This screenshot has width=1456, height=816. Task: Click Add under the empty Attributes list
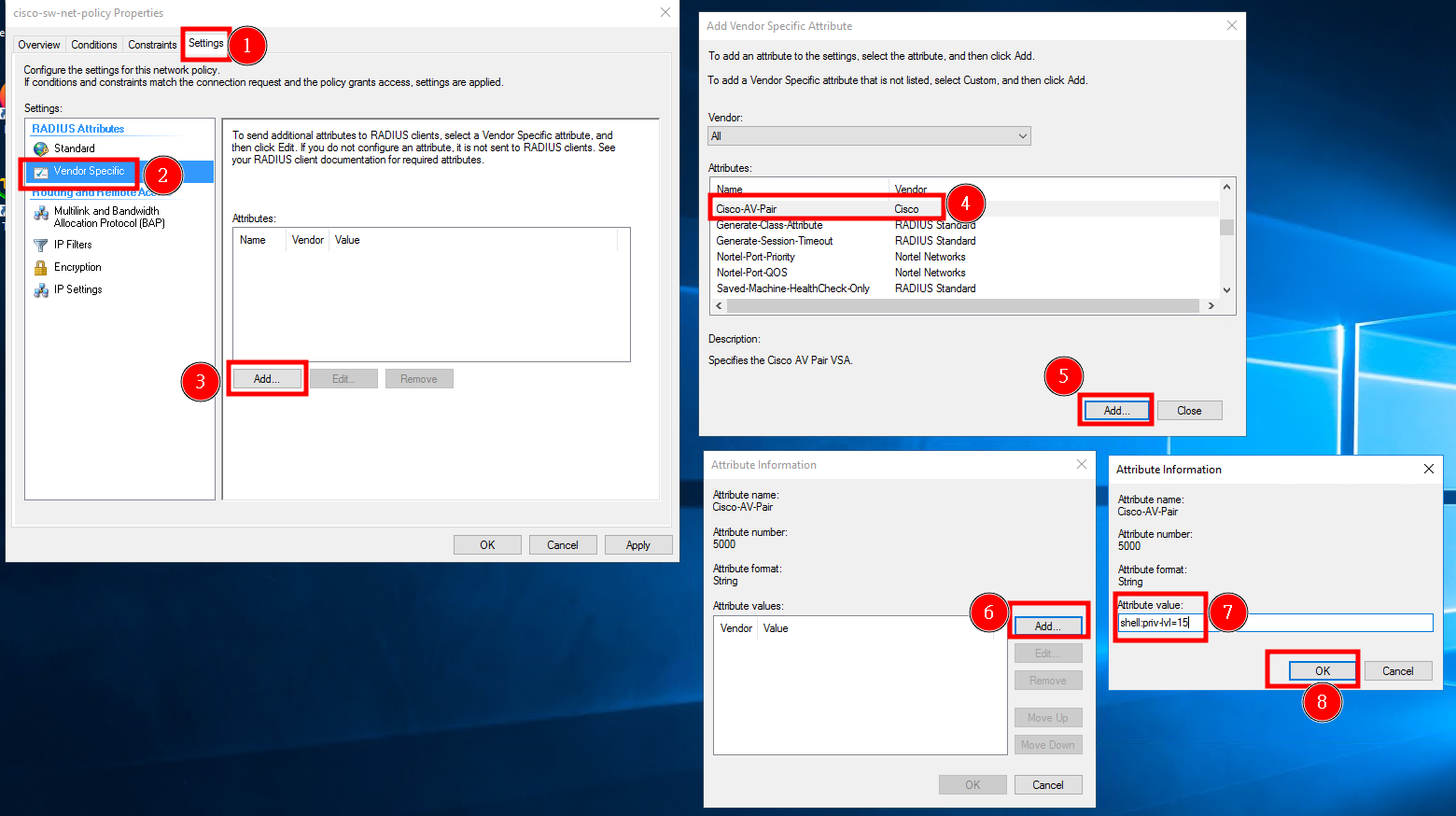[267, 378]
